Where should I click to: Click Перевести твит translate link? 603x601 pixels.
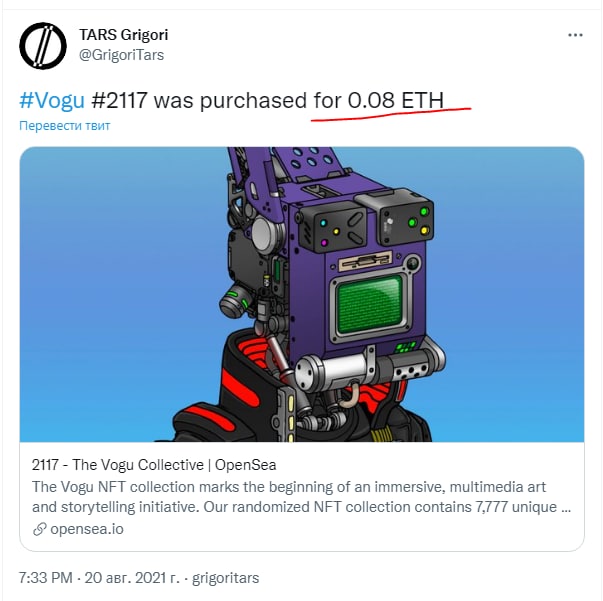click(x=65, y=126)
